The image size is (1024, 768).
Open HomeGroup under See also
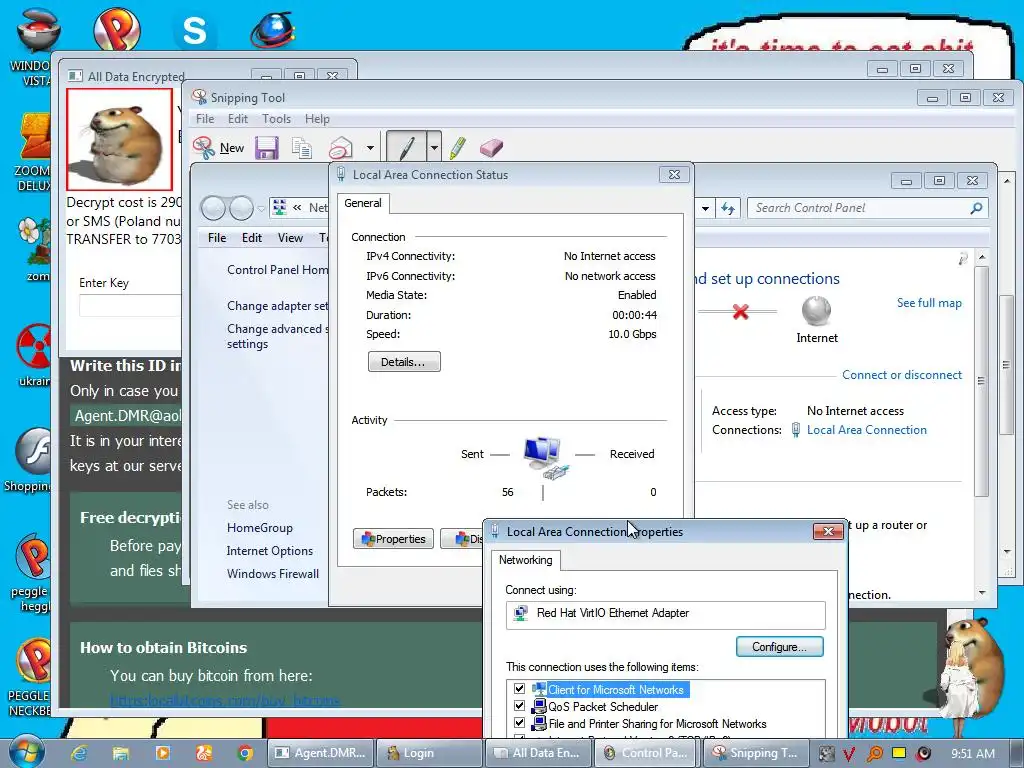coord(259,528)
